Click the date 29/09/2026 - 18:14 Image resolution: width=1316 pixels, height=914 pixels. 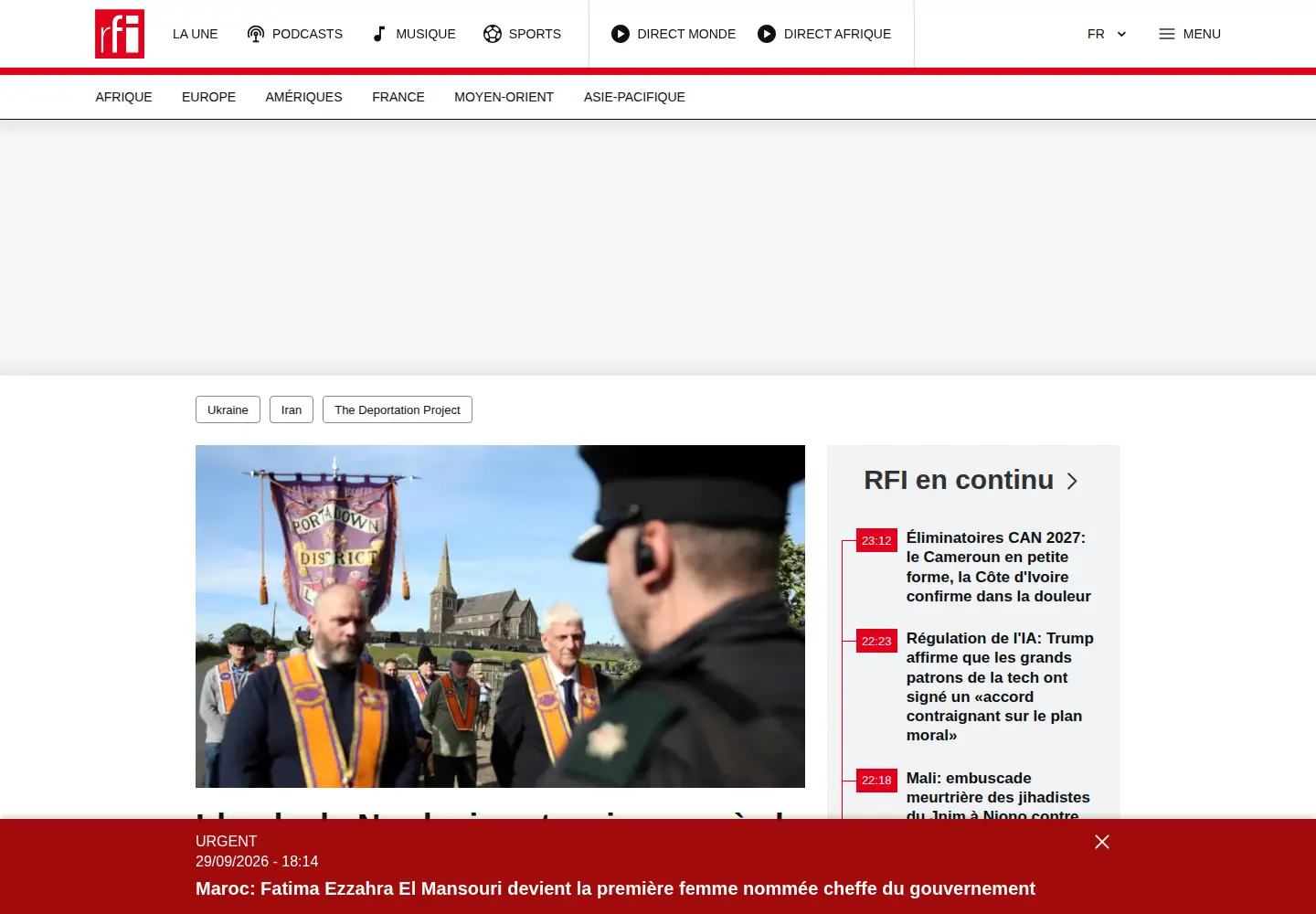pos(257,861)
